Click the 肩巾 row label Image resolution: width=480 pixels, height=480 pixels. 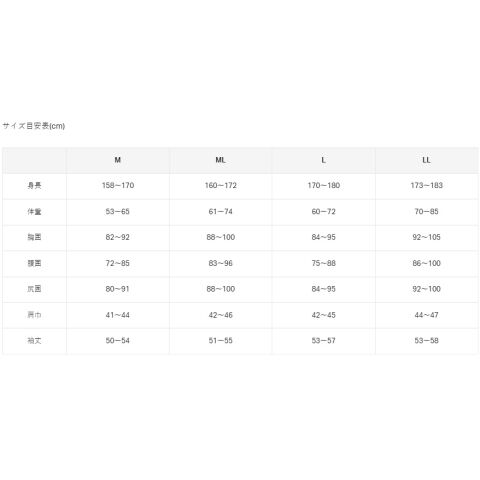coord(34,315)
